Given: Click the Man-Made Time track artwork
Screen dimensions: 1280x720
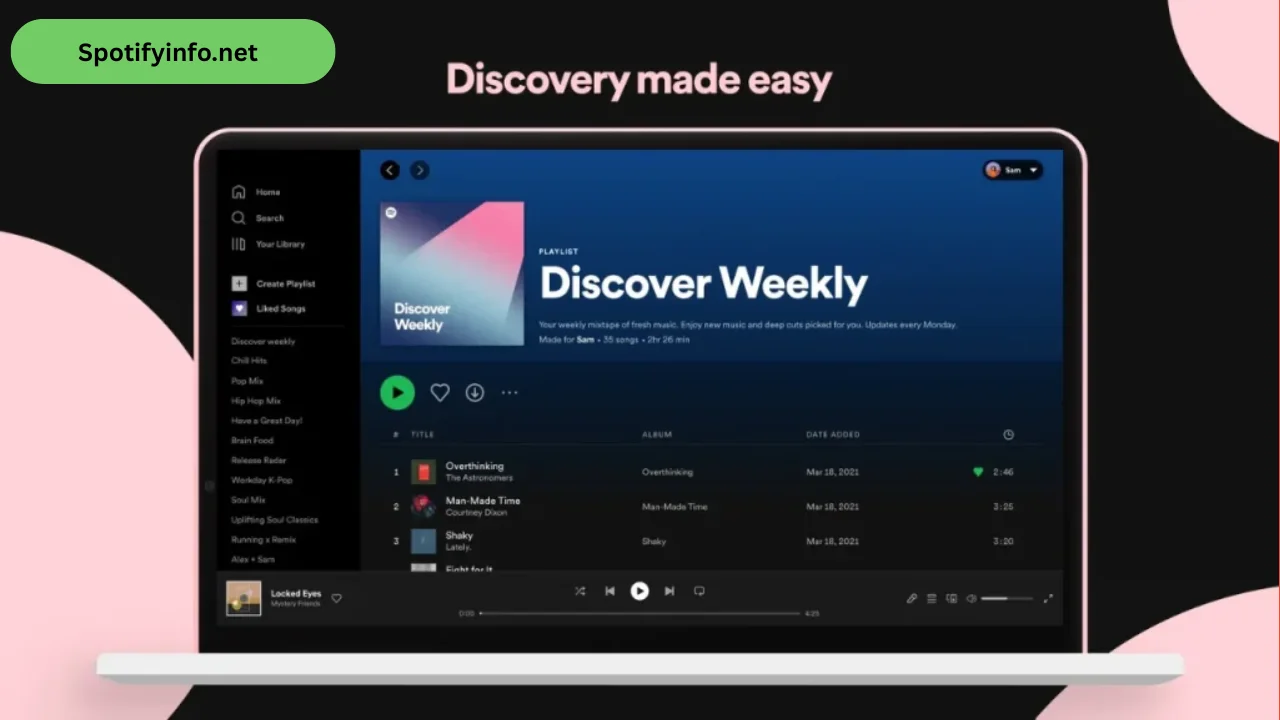Looking at the screenshot, I should 424,506.
